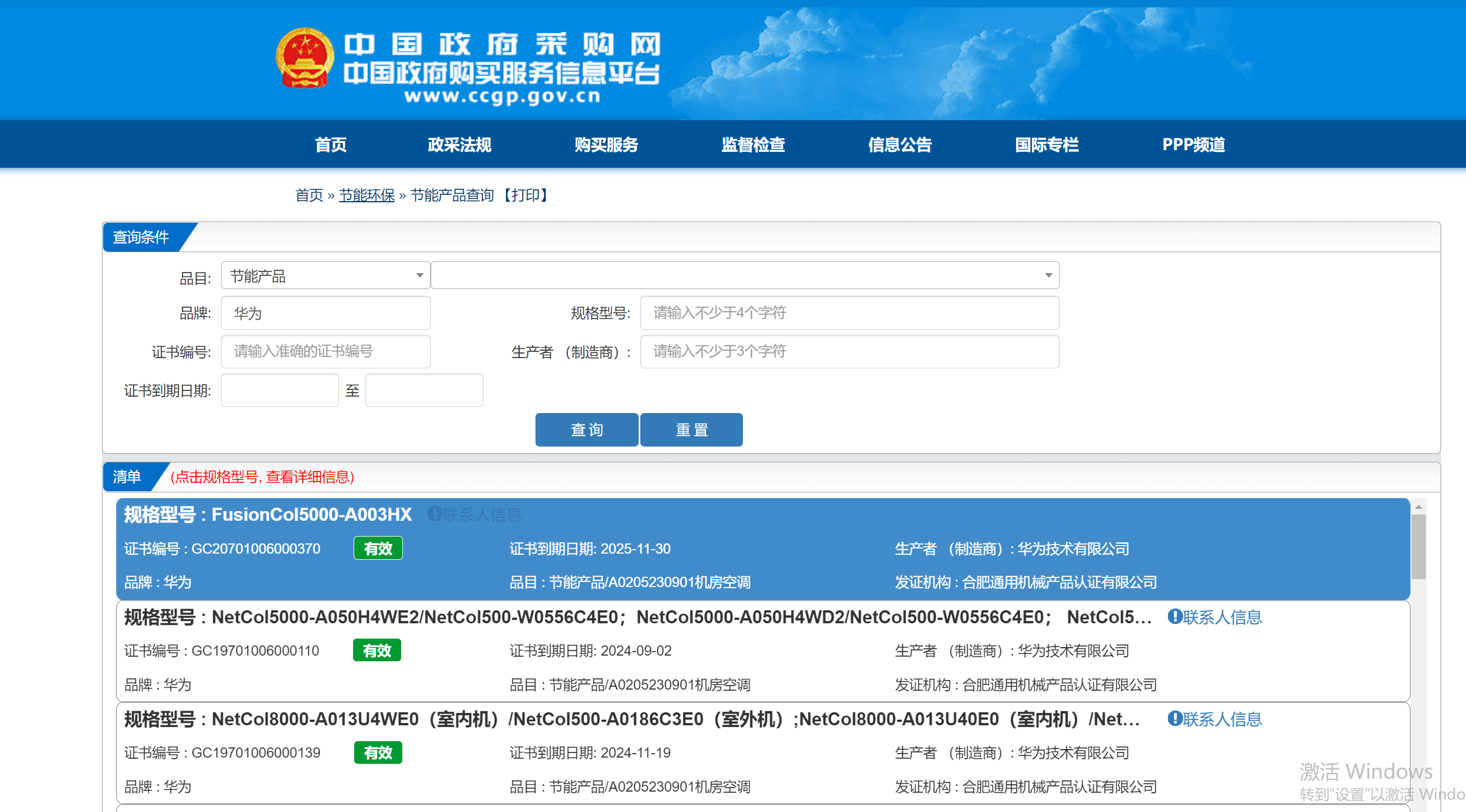This screenshot has width=1466, height=812.
Task: Open 联系人信息 link for FusionCol5000-A003HX
Action: [x=482, y=515]
